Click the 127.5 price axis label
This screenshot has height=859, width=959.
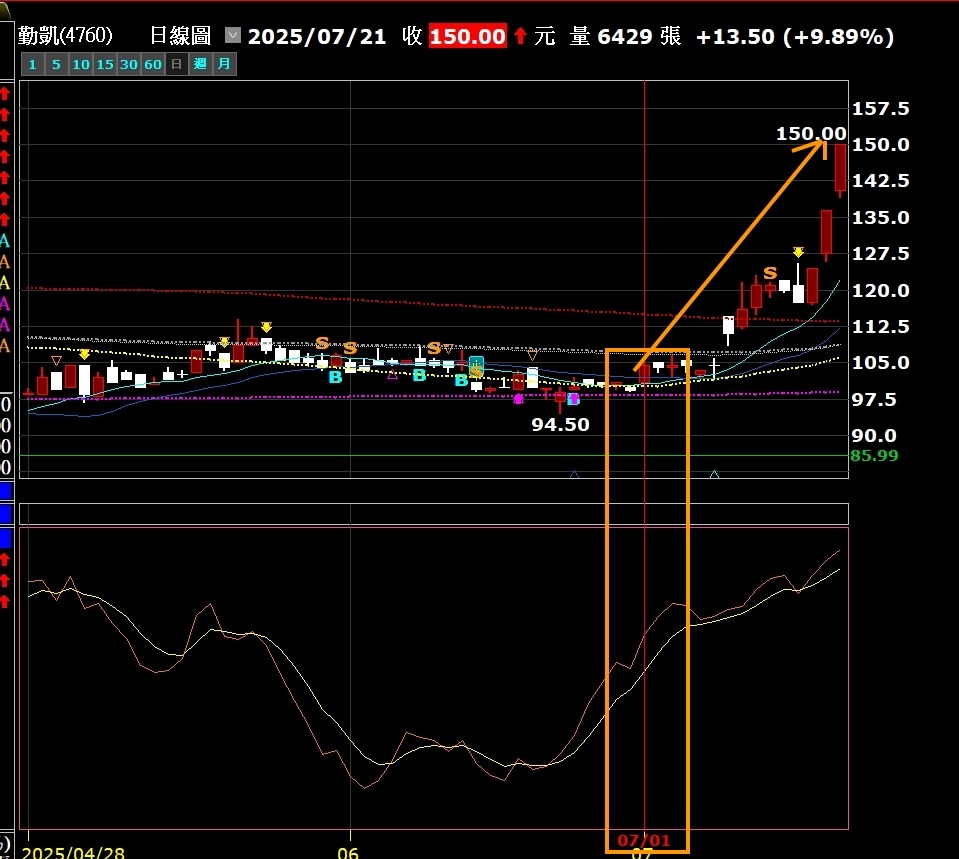click(x=880, y=253)
